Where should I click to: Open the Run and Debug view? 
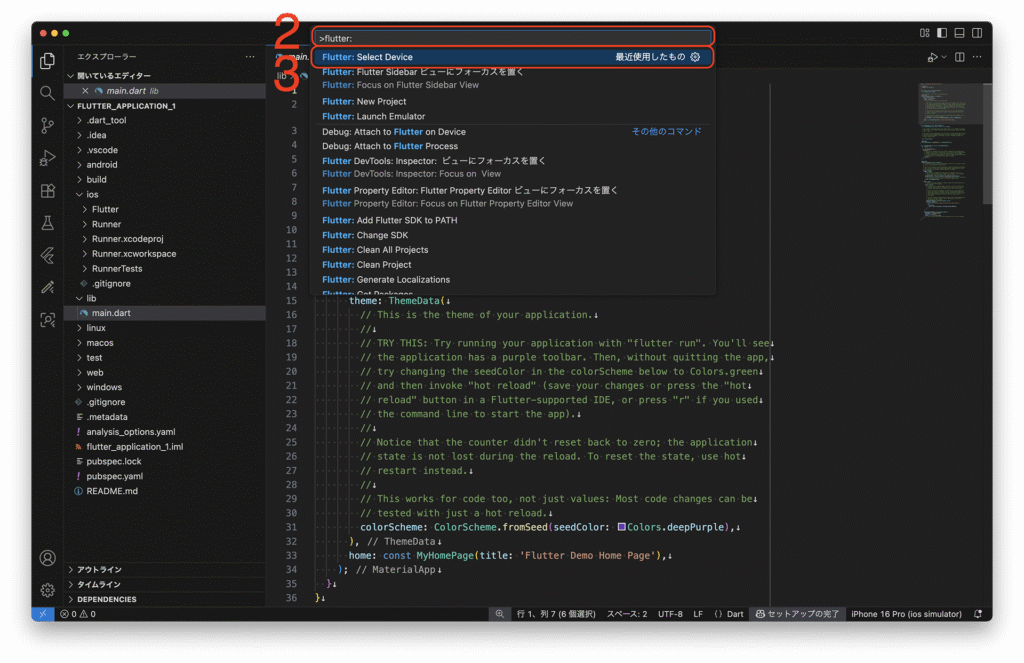pos(47,158)
